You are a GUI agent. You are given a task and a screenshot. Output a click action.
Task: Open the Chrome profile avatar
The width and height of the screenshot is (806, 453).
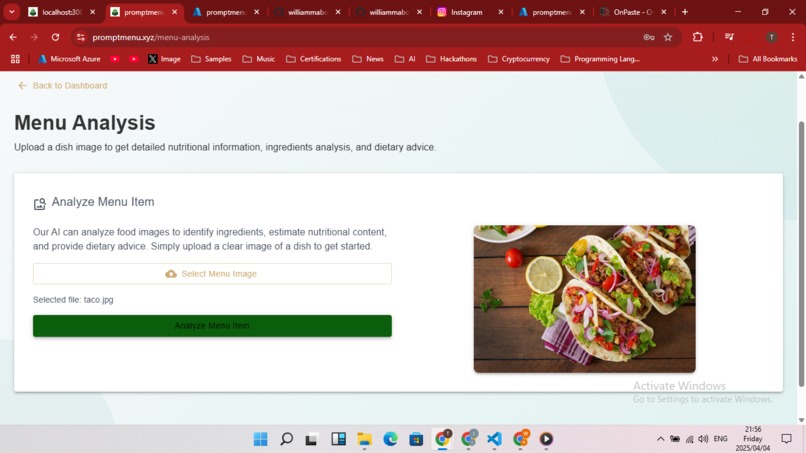click(771, 37)
